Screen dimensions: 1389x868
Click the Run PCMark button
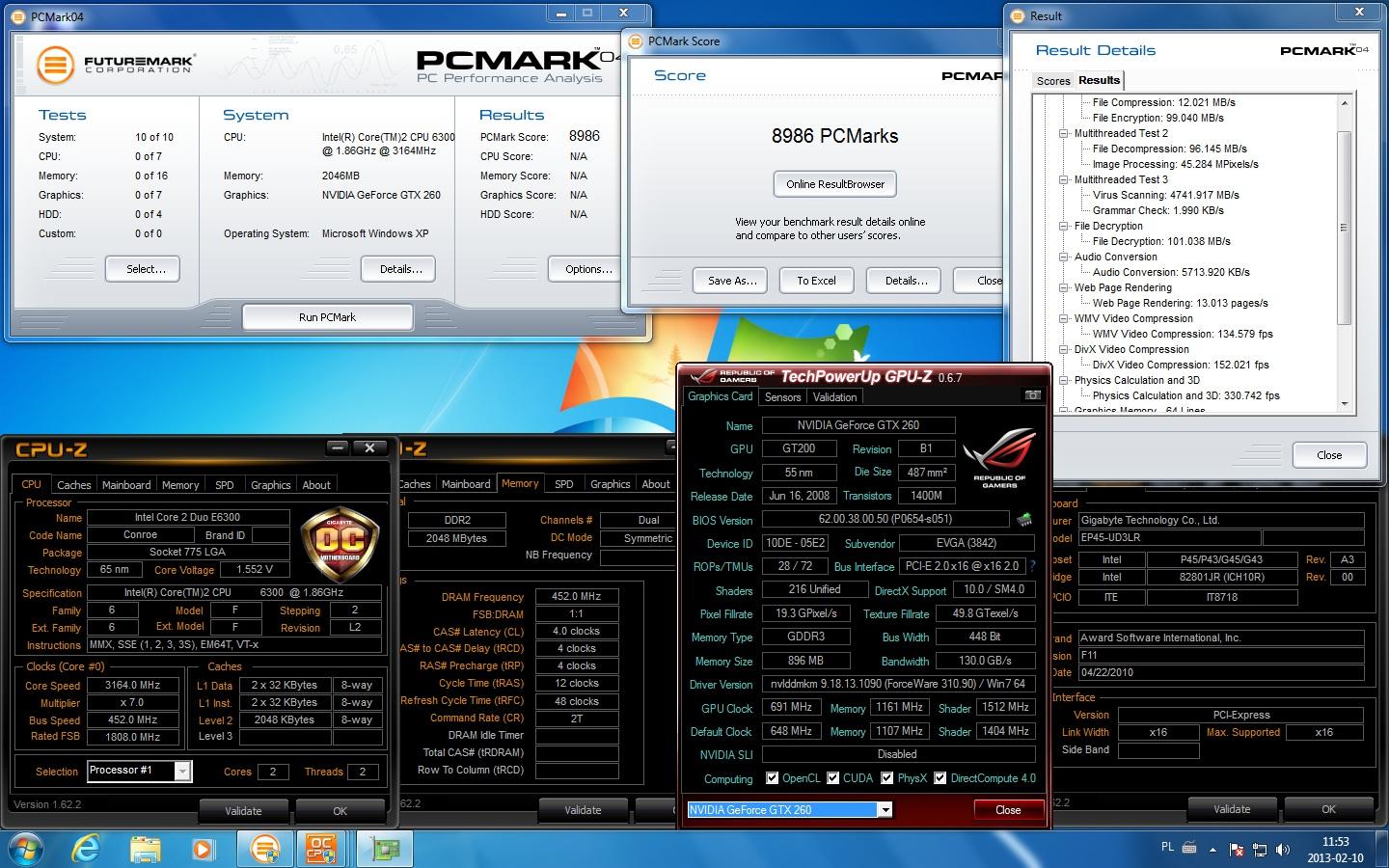tap(327, 317)
